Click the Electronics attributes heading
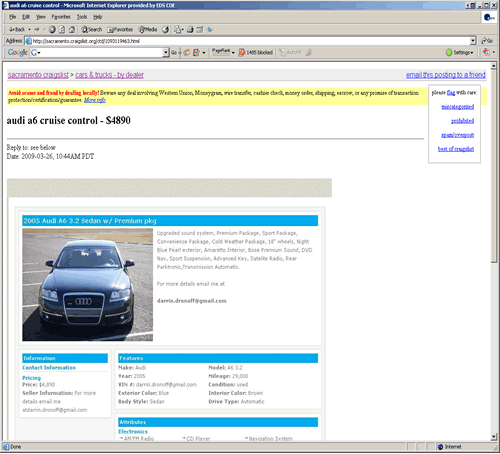The image size is (500, 454). coord(133,432)
